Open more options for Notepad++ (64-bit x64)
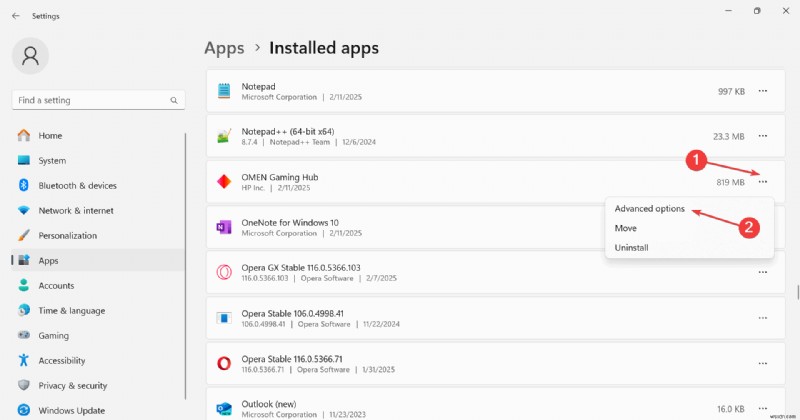This screenshot has width=800, height=420. pyautogui.click(x=763, y=136)
